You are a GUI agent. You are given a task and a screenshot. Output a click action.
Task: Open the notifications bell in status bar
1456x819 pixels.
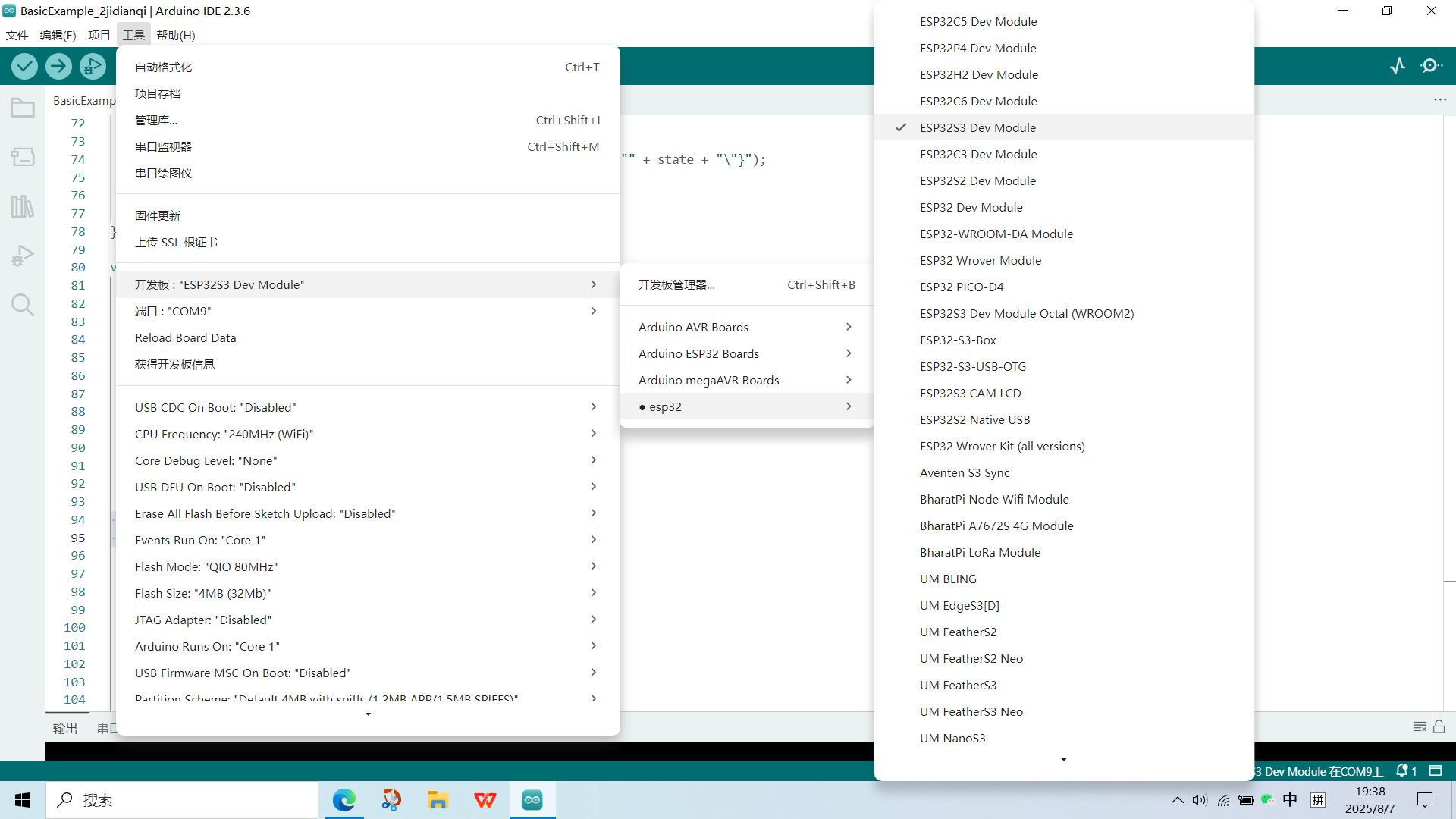click(x=1407, y=771)
